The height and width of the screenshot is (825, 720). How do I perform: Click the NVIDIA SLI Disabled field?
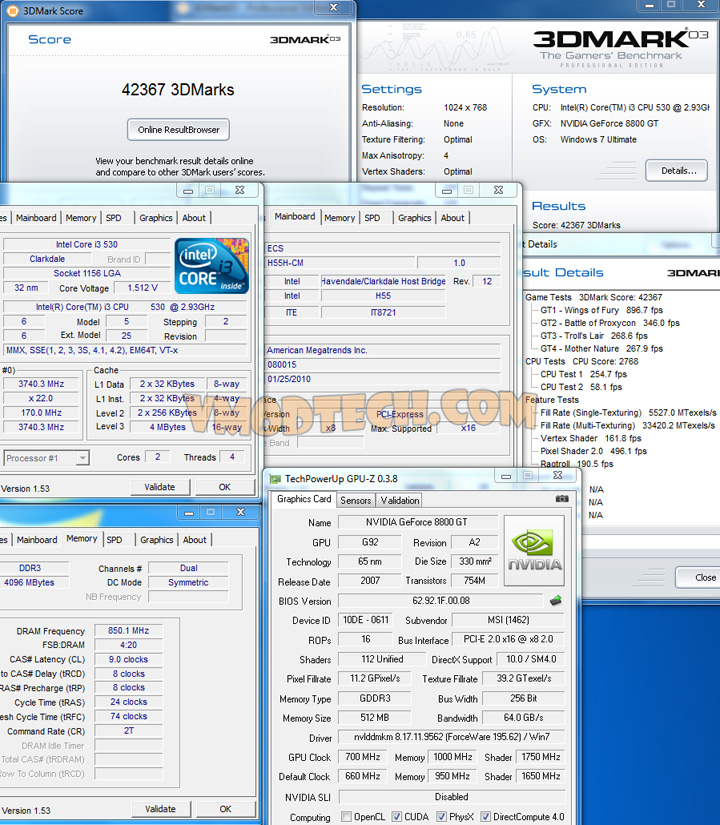point(452,797)
